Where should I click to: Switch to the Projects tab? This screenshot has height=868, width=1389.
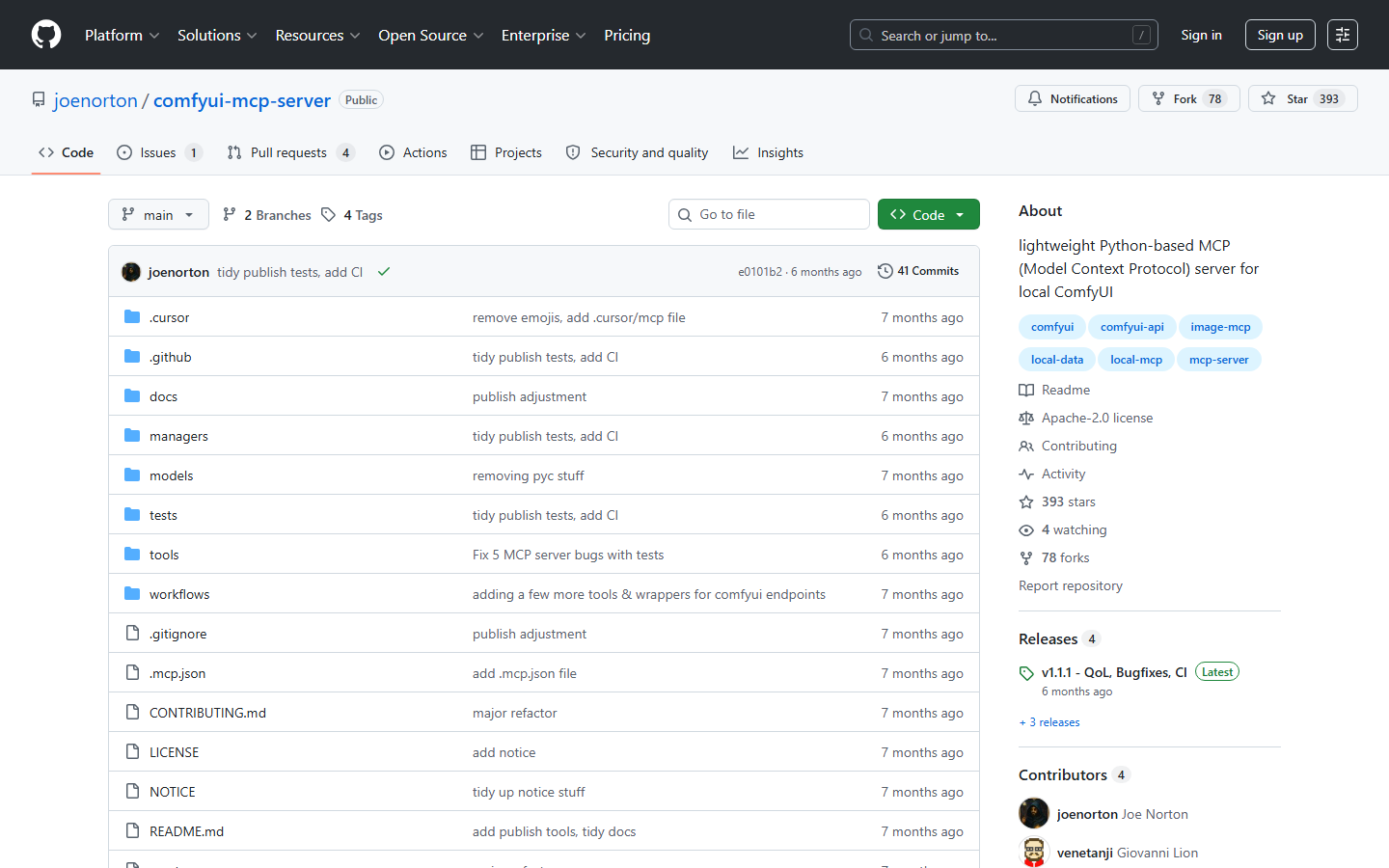(506, 152)
